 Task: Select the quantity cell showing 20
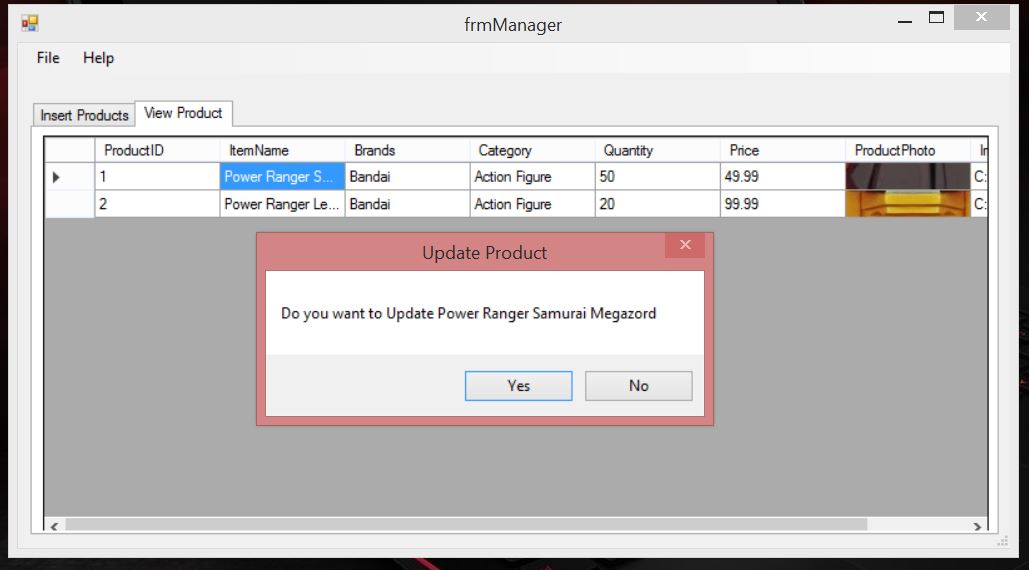[655, 204]
